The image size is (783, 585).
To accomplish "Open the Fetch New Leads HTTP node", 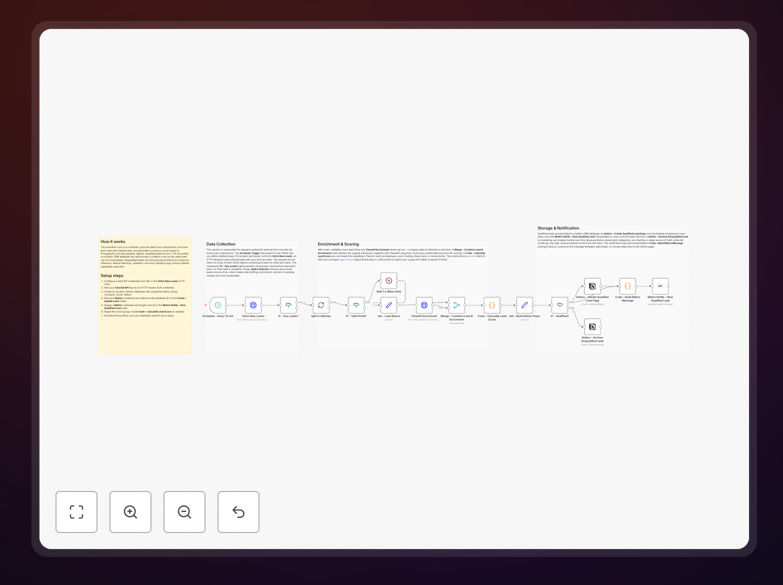I will 253,305.
